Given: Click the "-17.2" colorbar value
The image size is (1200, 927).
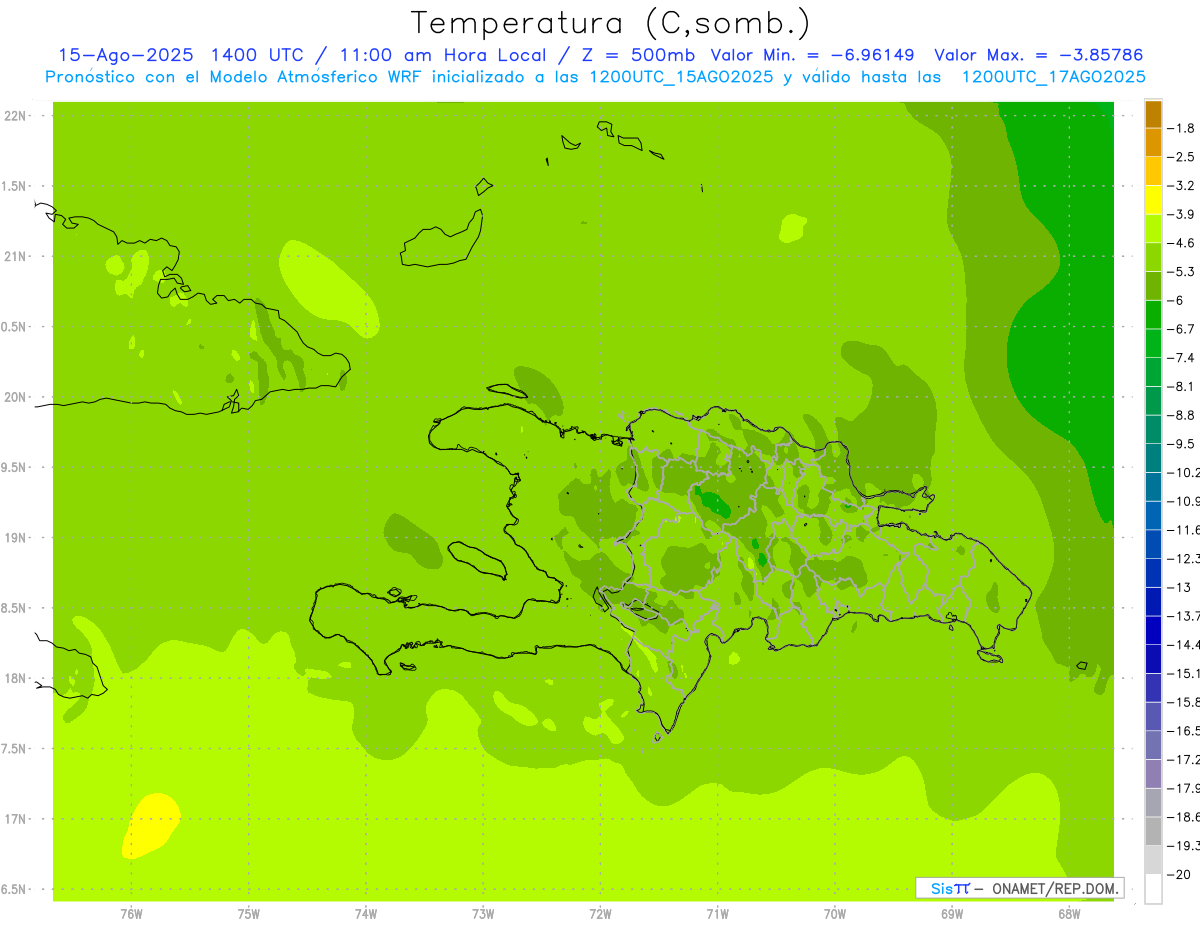Looking at the screenshot, I should [1184, 760].
